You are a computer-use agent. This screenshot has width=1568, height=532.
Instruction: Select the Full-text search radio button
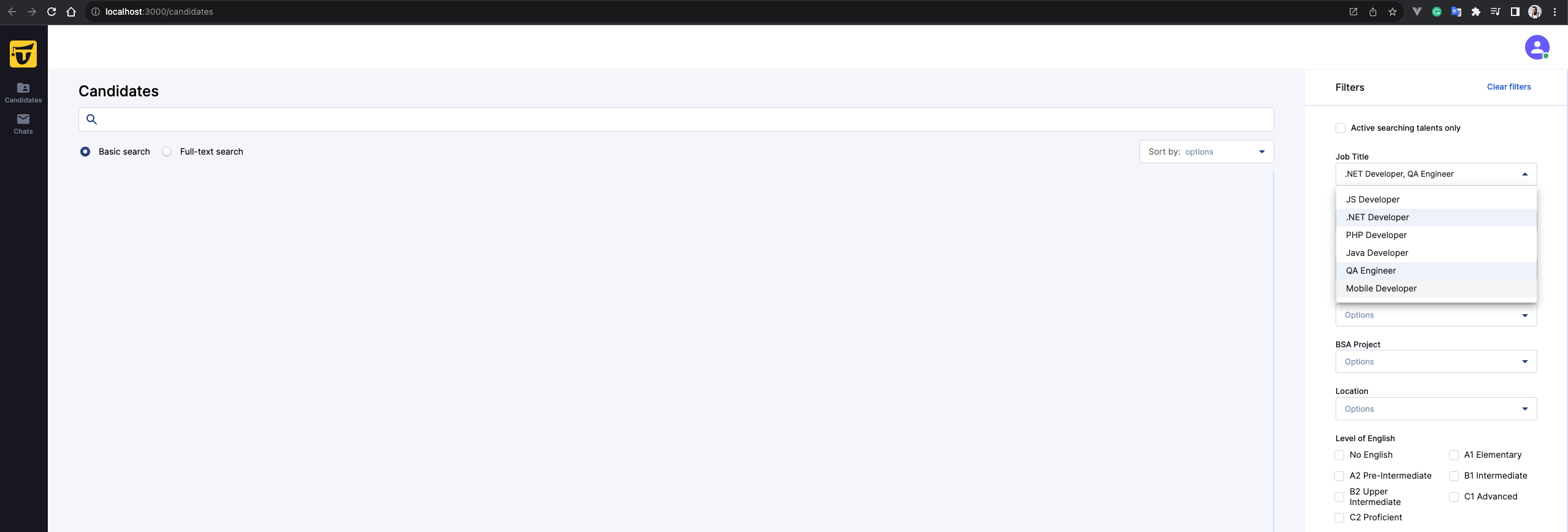pos(167,152)
